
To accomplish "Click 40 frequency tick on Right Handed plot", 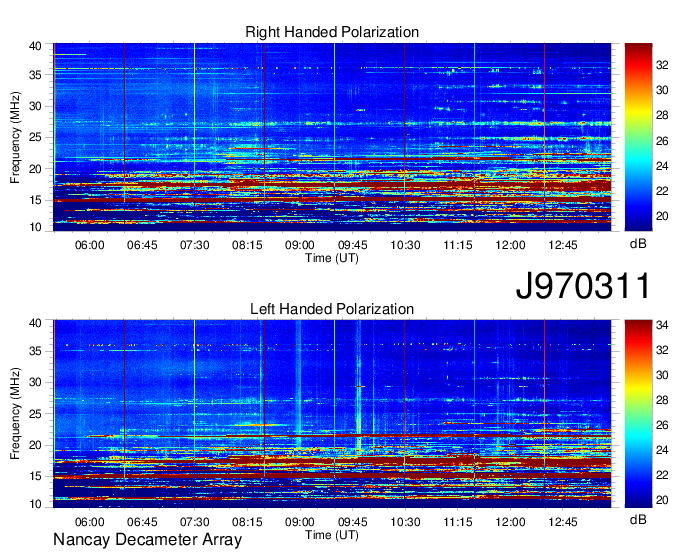I will point(35,46).
